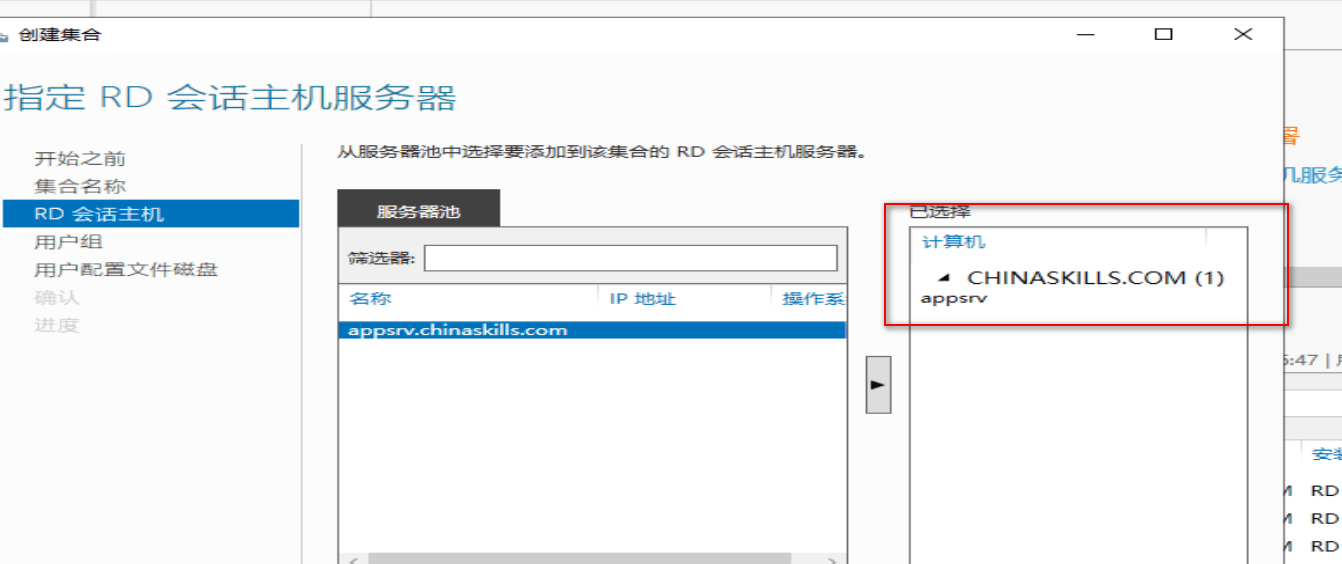Click the right arrow button to add server

878,384
